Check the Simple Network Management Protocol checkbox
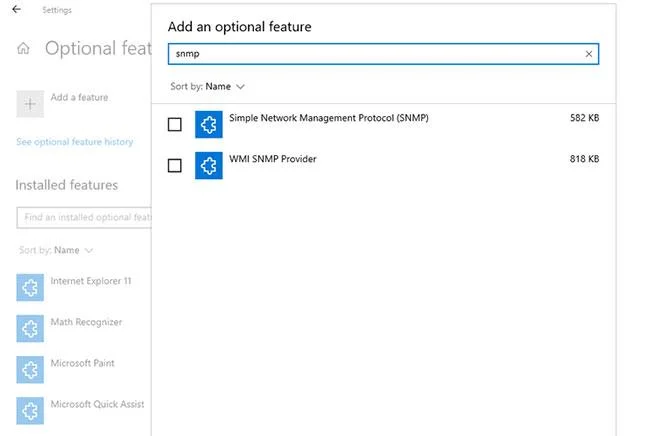Viewport: 650px width, 436px height. pos(175,124)
